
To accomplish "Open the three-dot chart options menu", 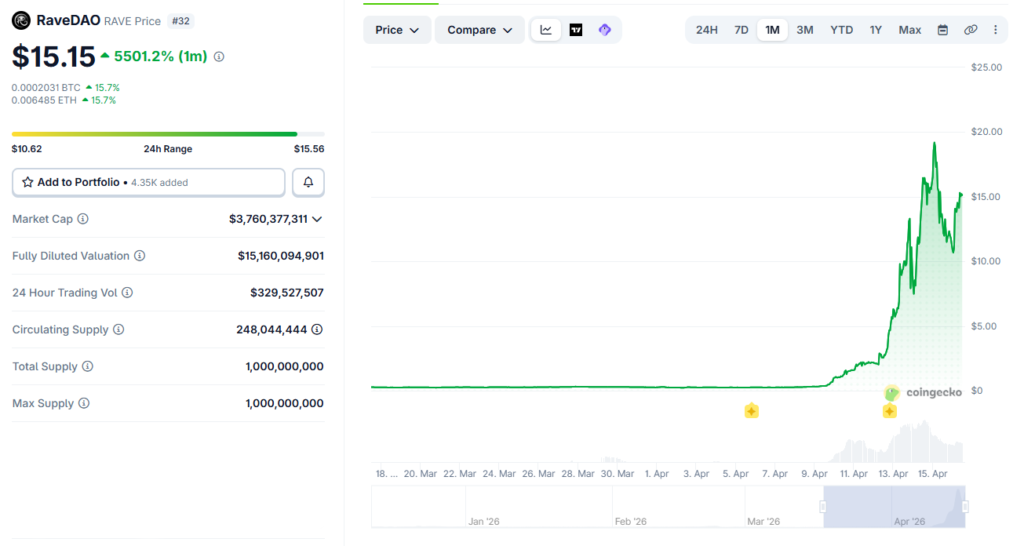I will [995, 30].
